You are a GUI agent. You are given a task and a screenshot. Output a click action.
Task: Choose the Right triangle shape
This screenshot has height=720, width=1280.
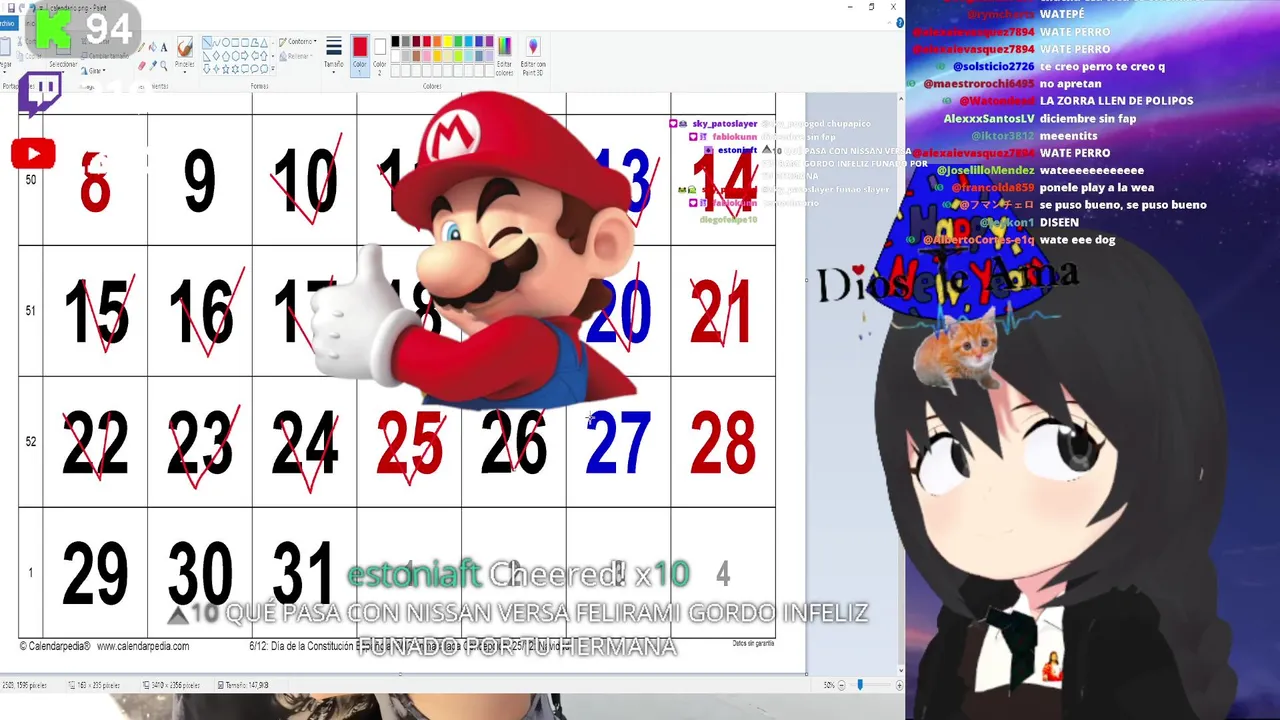tap(207, 56)
